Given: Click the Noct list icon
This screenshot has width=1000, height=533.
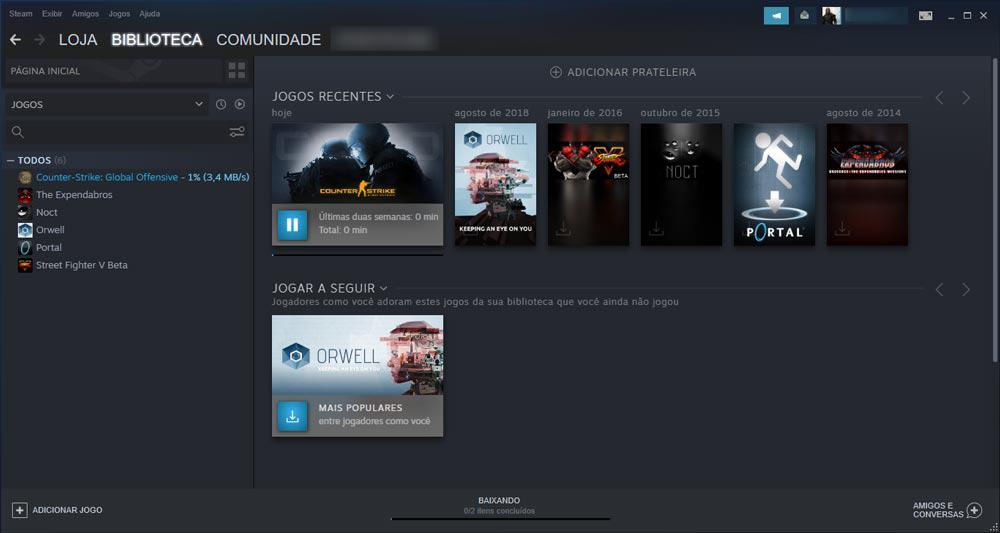Looking at the screenshot, I should pyautogui.click(x=25, y=212).
